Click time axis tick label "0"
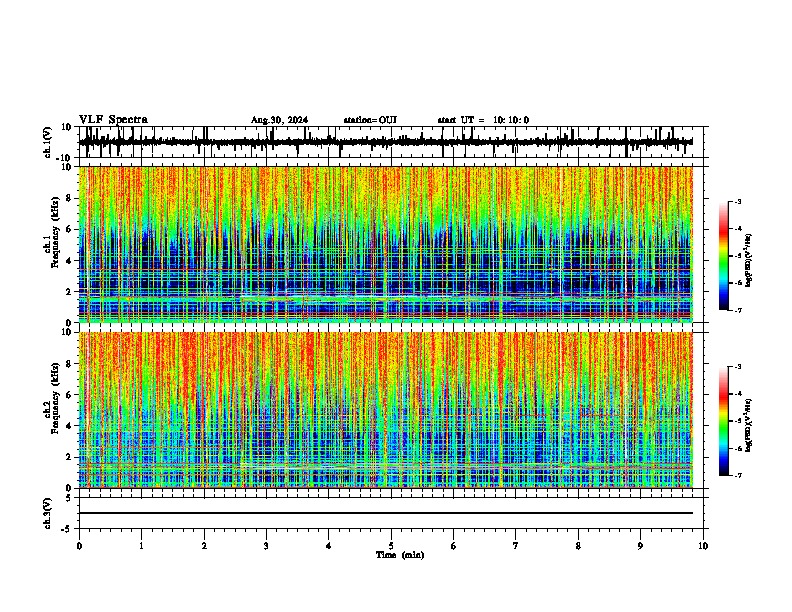The height and width of the screenshot is (612, 792). [x=79, y=546]
